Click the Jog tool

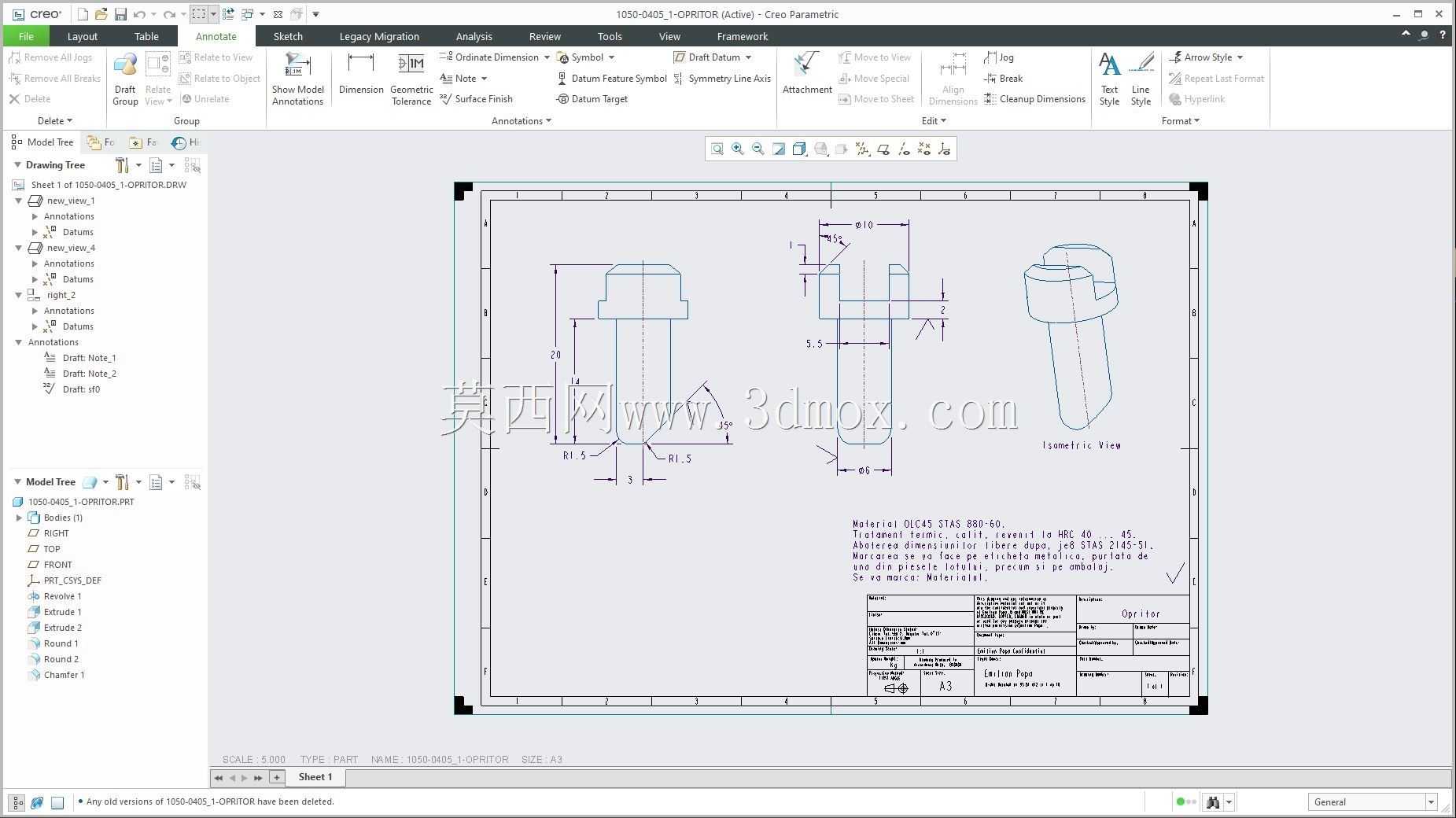[x=999, y=57]
